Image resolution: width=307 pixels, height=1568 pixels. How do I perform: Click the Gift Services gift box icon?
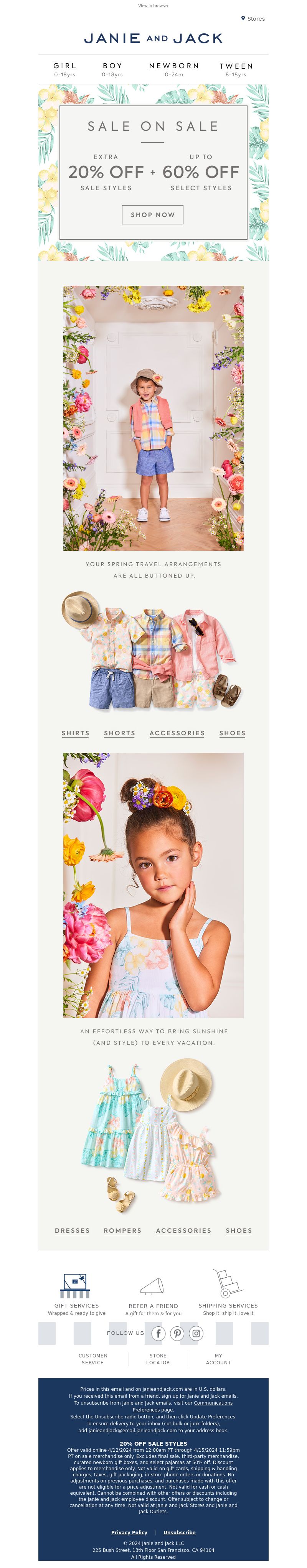click(76, 1285)
